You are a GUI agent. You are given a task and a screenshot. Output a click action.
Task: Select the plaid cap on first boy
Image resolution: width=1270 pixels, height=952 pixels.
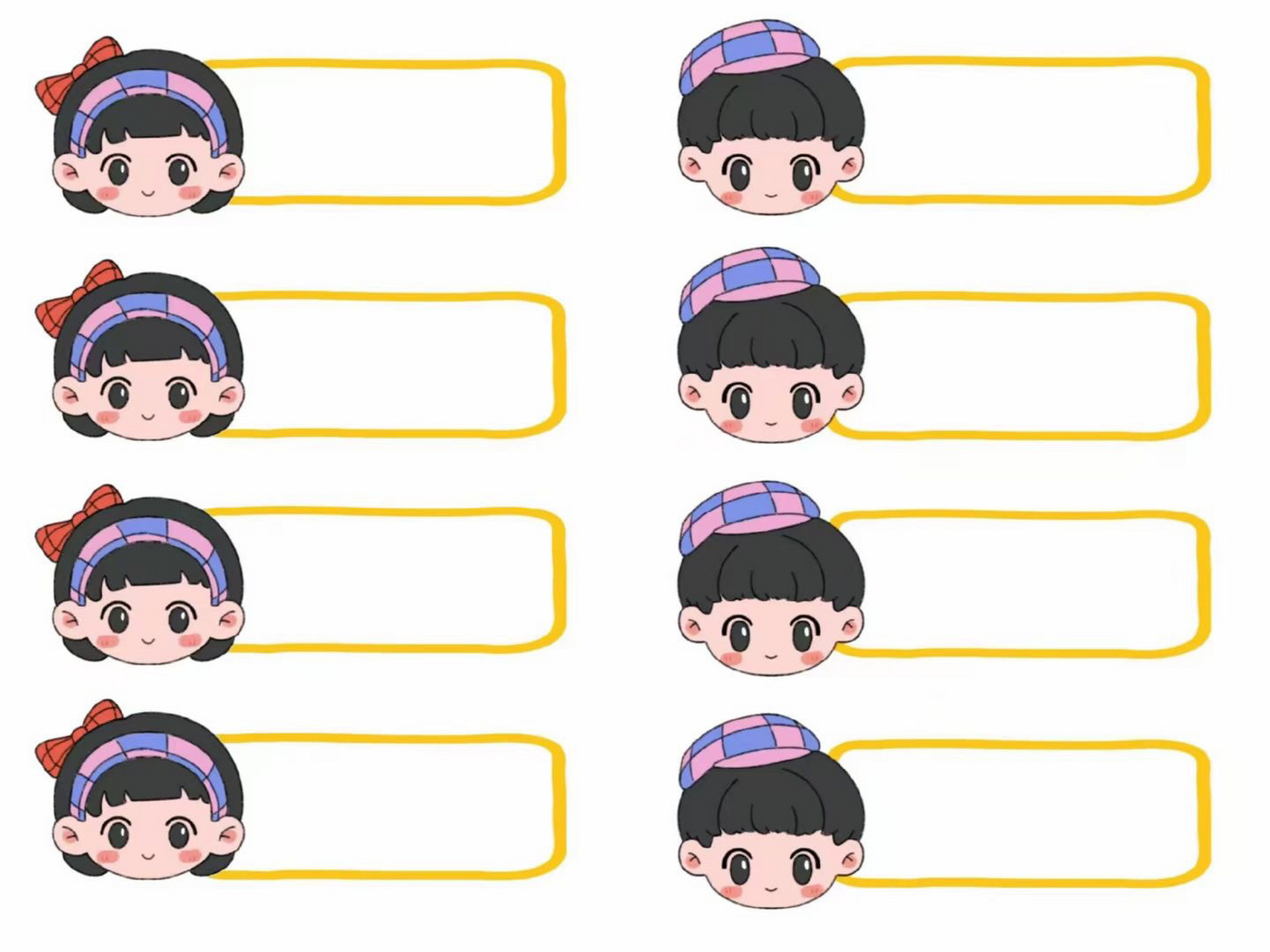748,57
